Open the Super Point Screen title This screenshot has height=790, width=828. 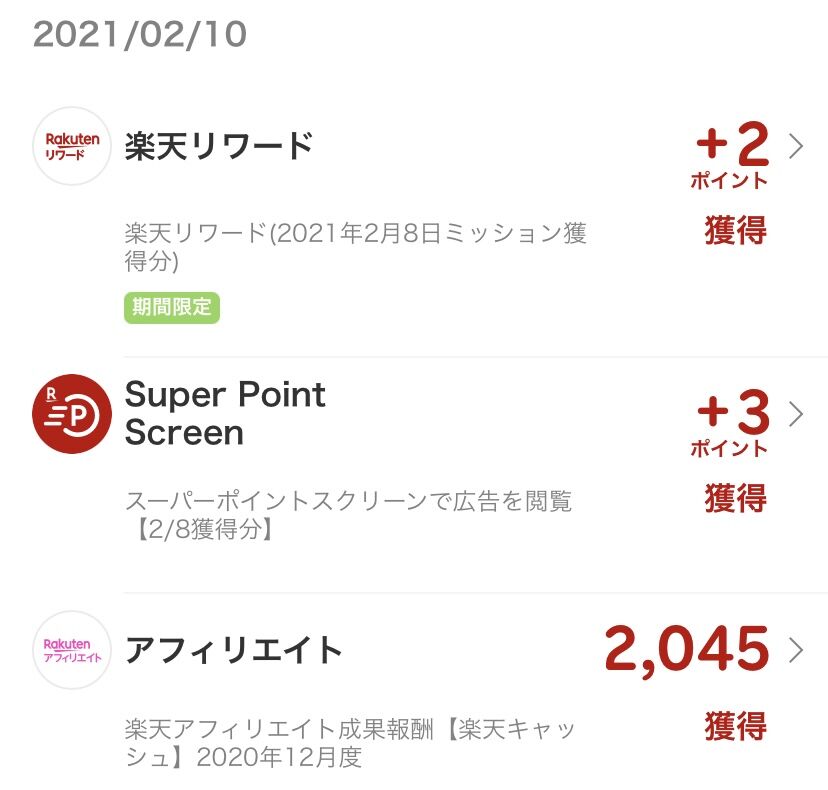(225, 413)
